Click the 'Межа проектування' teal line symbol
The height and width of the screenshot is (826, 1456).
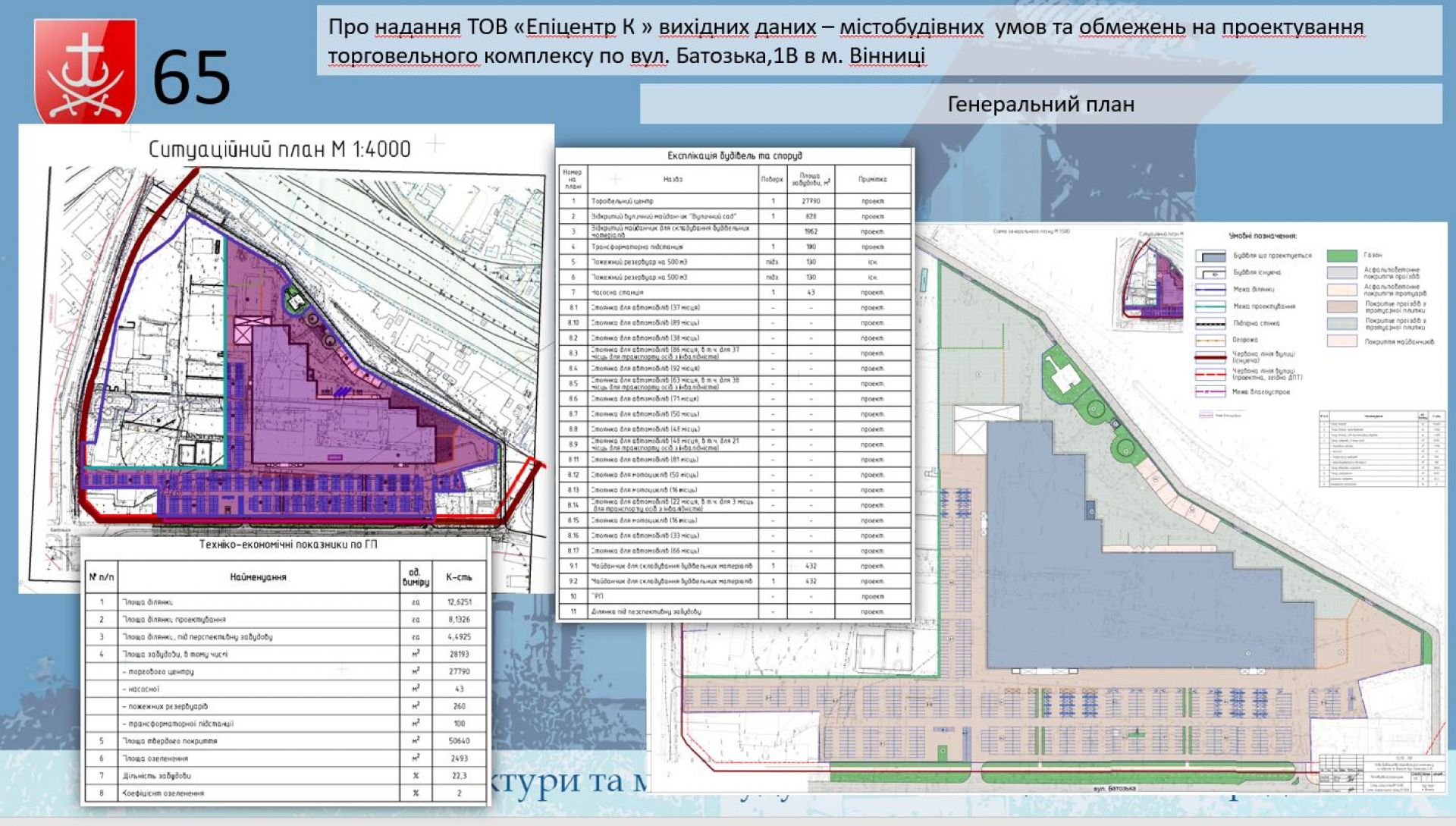click(1210, 306)
